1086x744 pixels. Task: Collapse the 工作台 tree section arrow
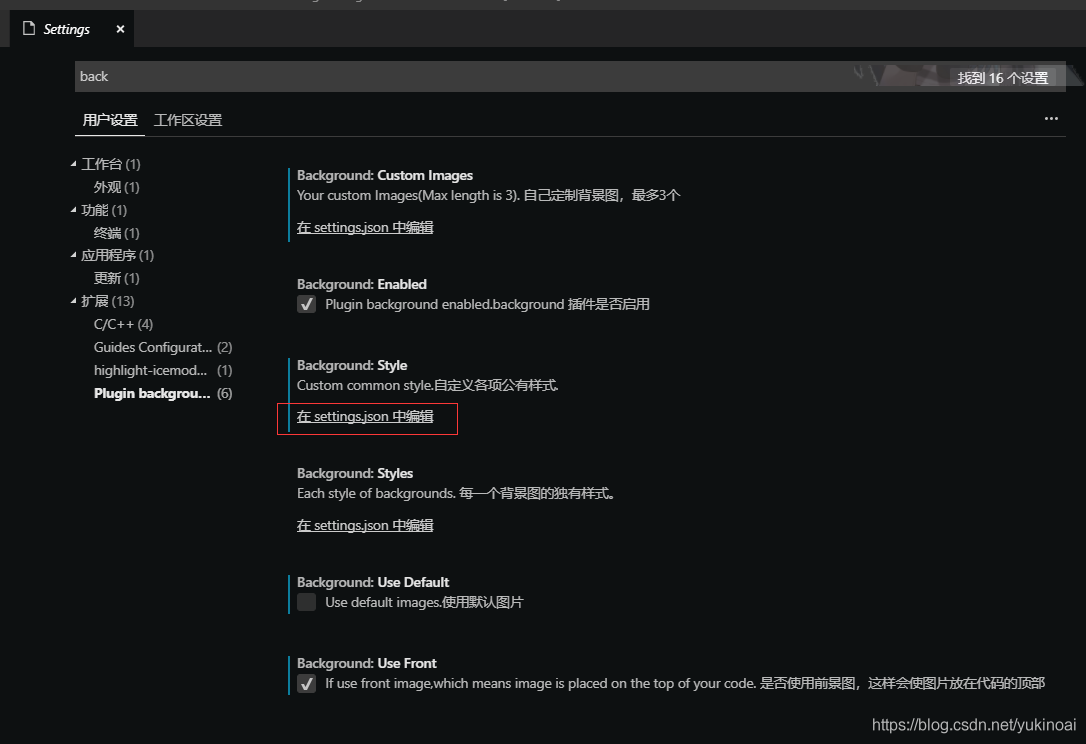[x=73, y=163]
